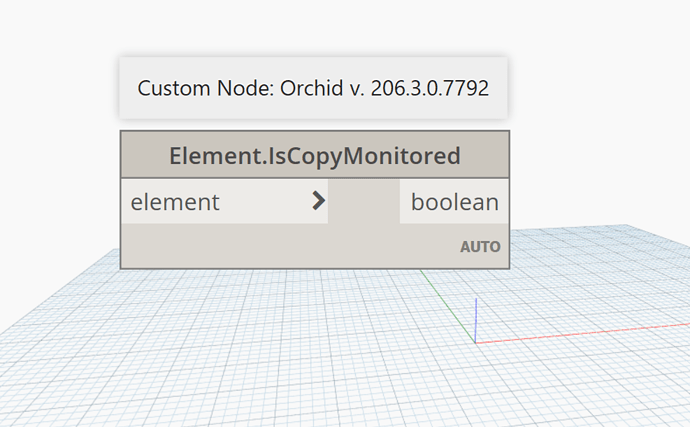Screen dimensions: 690x427
Task: Click the element input port
Action: 224,202
